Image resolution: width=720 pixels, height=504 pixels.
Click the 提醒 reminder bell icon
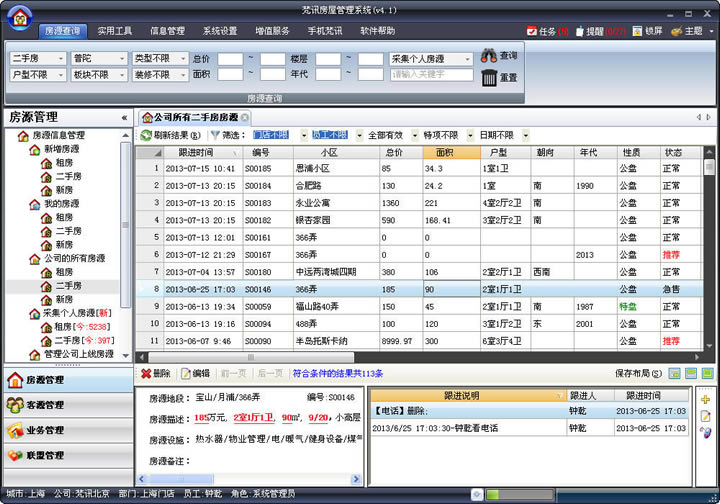(581, 31)
